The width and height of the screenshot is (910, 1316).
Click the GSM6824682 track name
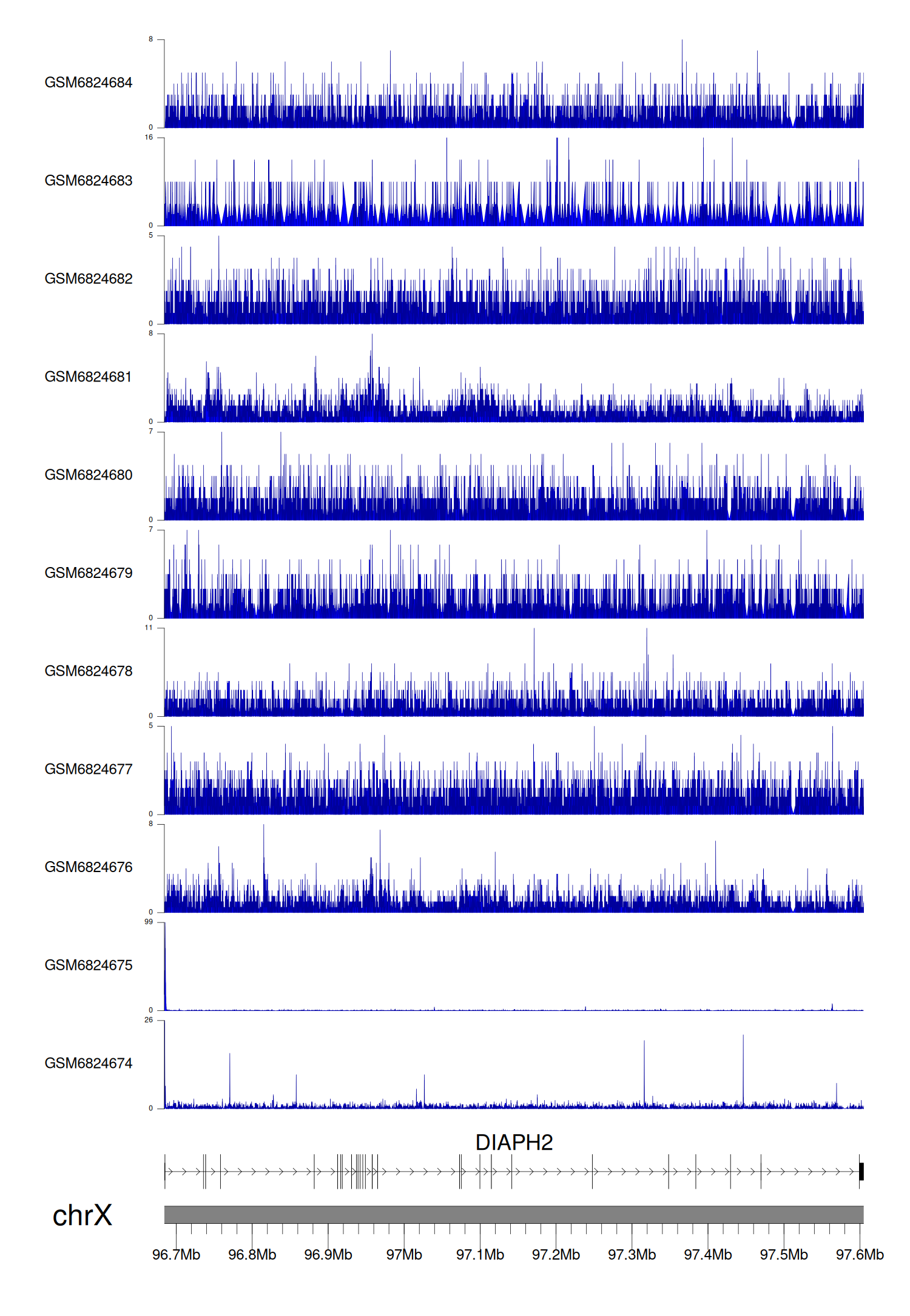pyautogui.click(x=89, y=279)
